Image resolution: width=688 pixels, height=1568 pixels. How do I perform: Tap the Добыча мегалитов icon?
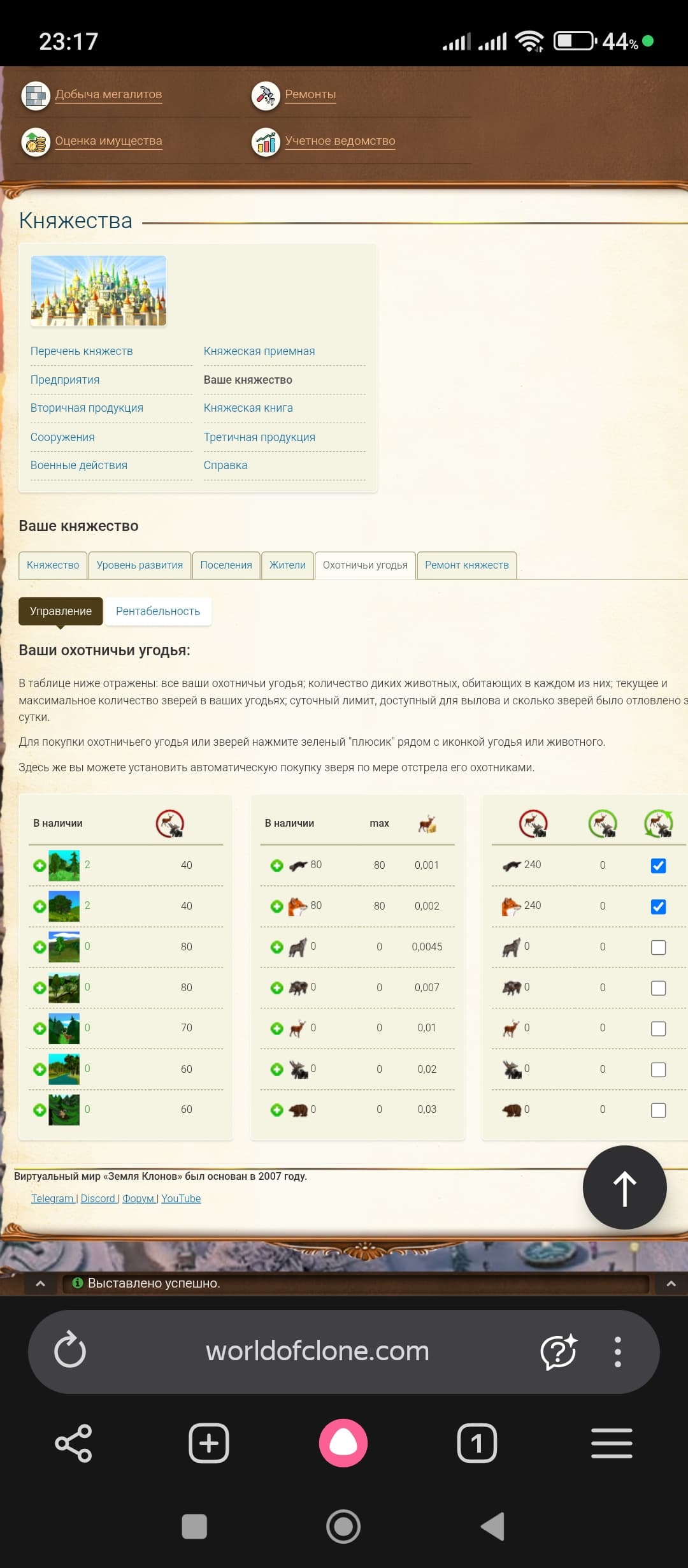point(36,96)
